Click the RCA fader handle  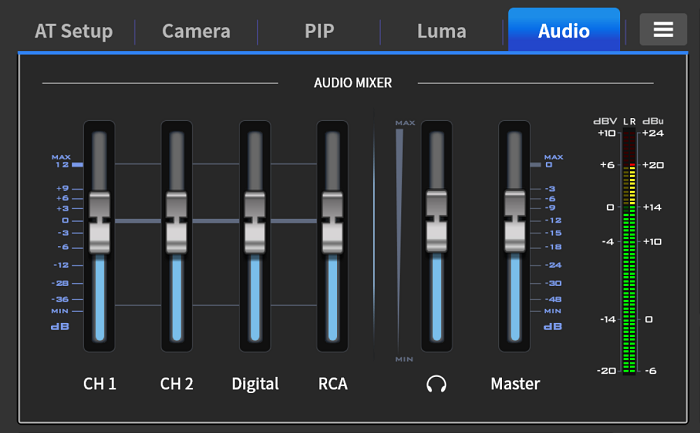coord(333,221)
